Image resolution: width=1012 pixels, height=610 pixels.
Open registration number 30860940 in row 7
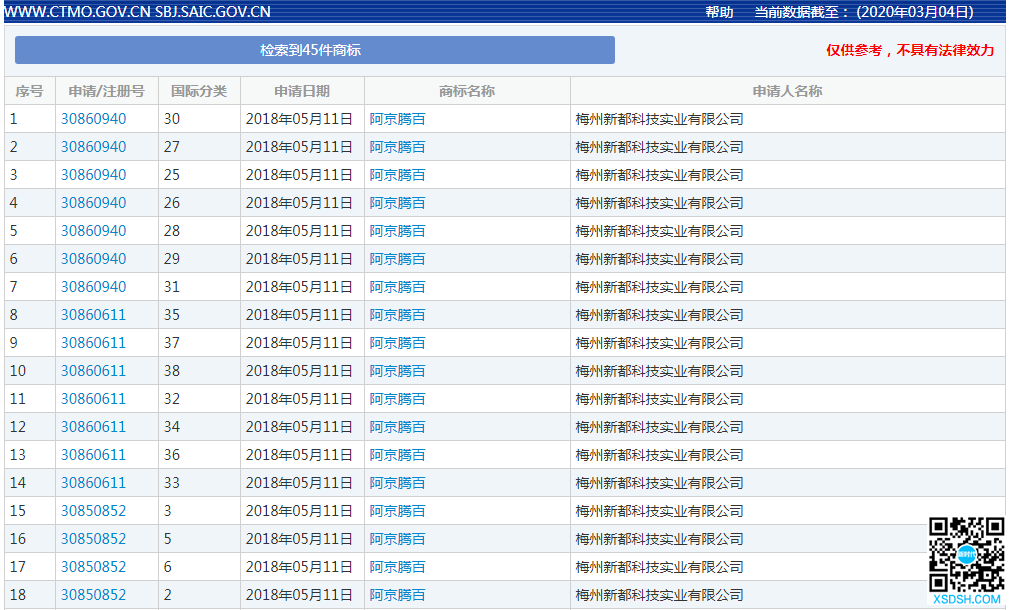(x=94, y=287)
